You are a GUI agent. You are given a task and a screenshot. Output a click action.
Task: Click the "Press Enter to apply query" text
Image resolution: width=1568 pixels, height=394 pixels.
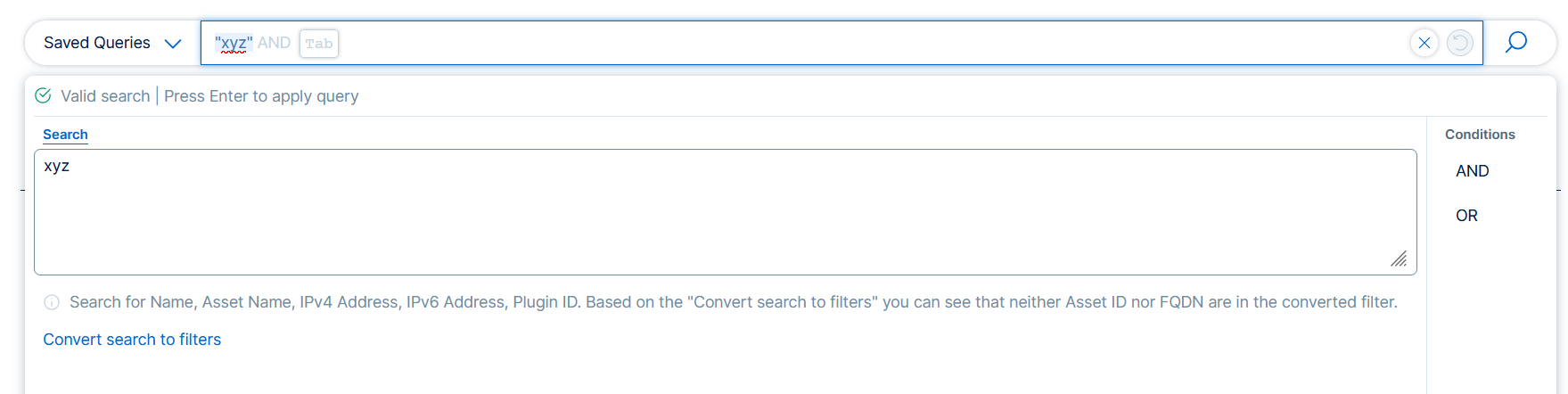click(x=261, y=96)
